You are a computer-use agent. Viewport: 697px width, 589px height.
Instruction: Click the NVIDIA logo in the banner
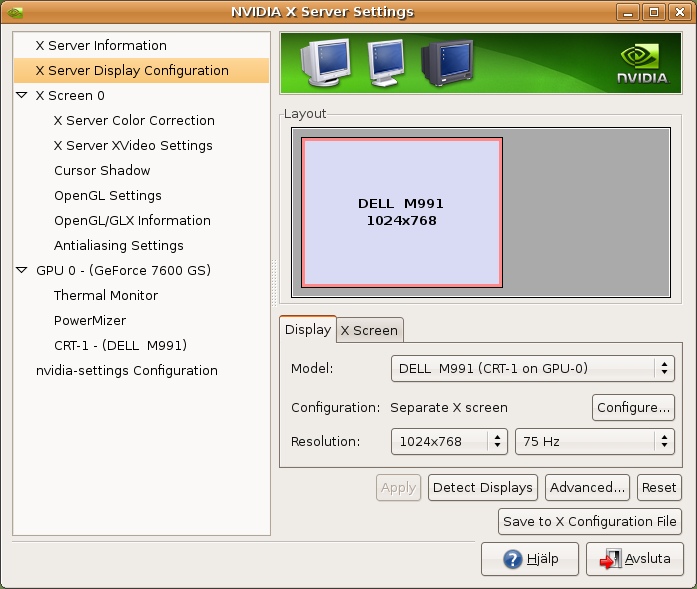click(x=643, y=64)
